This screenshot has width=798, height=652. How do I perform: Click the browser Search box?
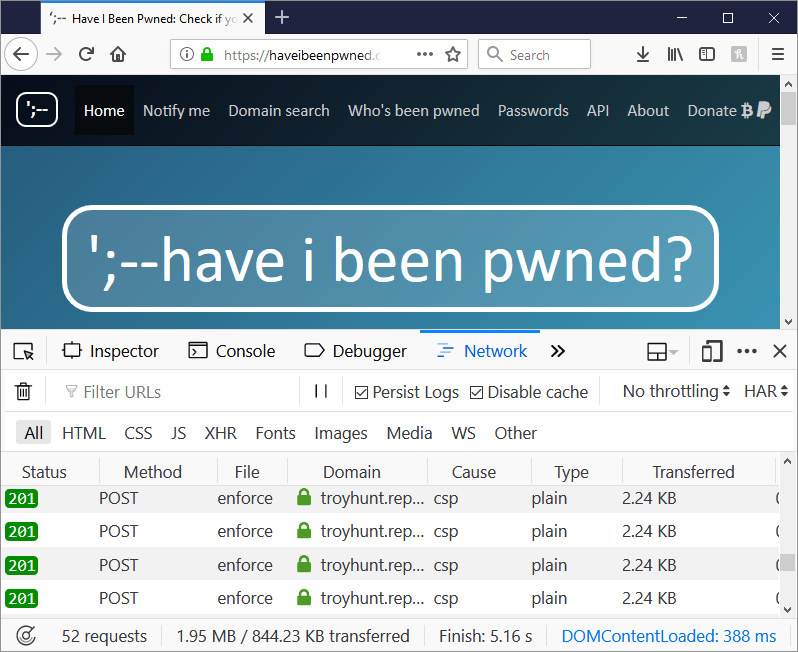click(534, 54)
